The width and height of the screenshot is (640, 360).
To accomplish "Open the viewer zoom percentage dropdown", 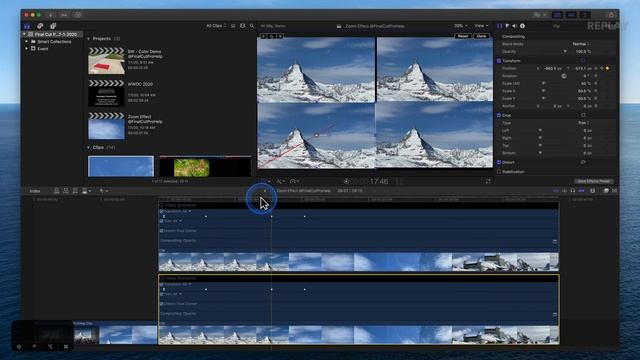I will coord(460,26).
